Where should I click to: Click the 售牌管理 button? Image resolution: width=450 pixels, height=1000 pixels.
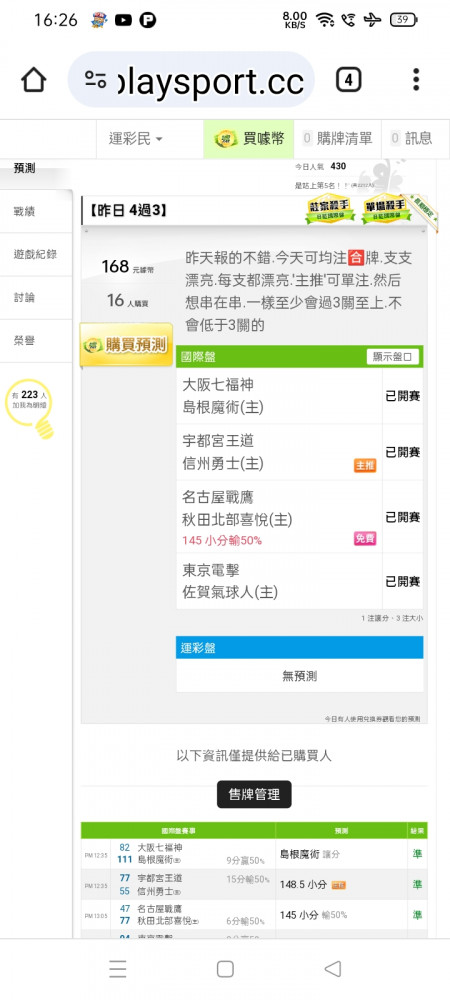coord(254,795)
